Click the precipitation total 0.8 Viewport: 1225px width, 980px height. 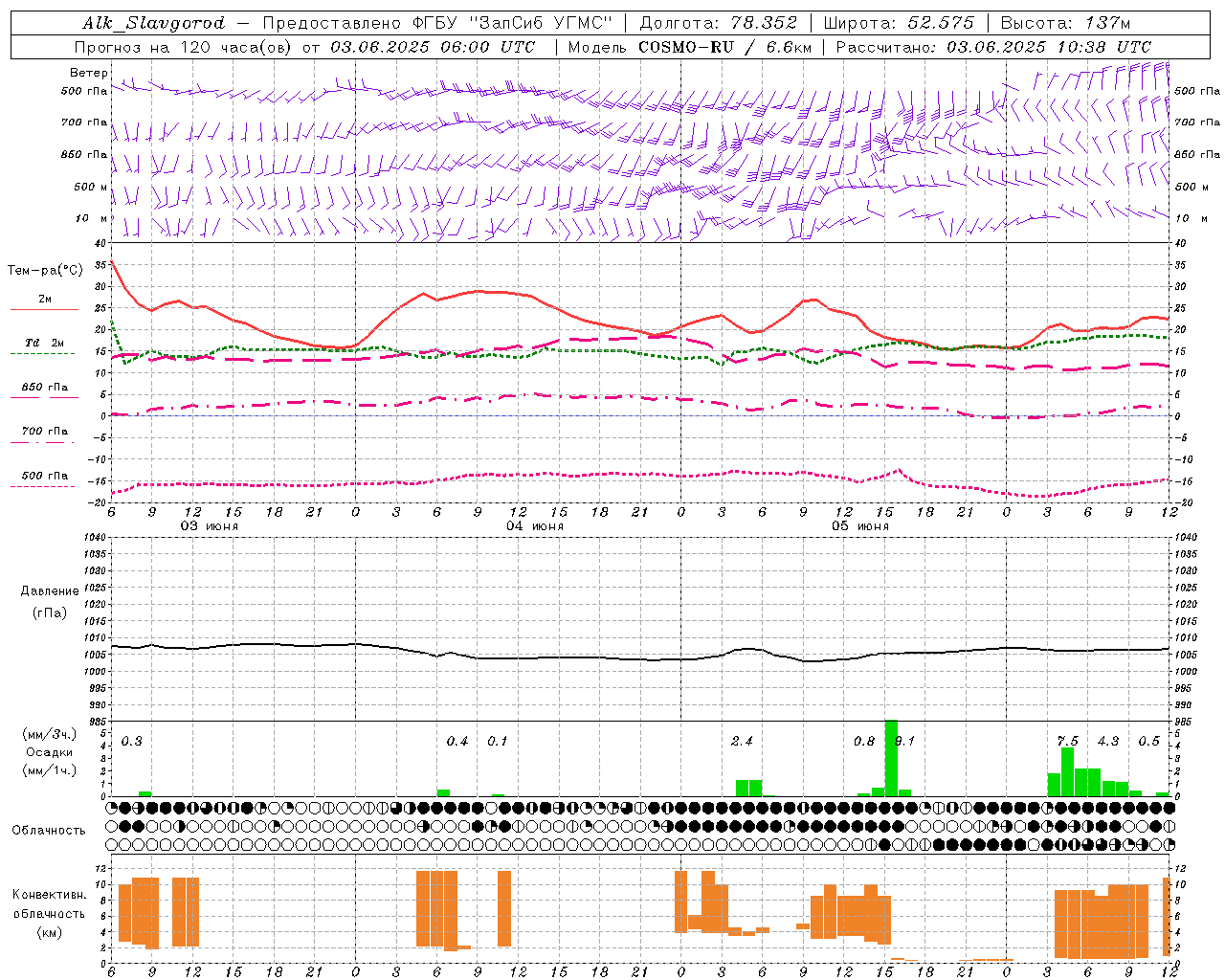[864, 741]
